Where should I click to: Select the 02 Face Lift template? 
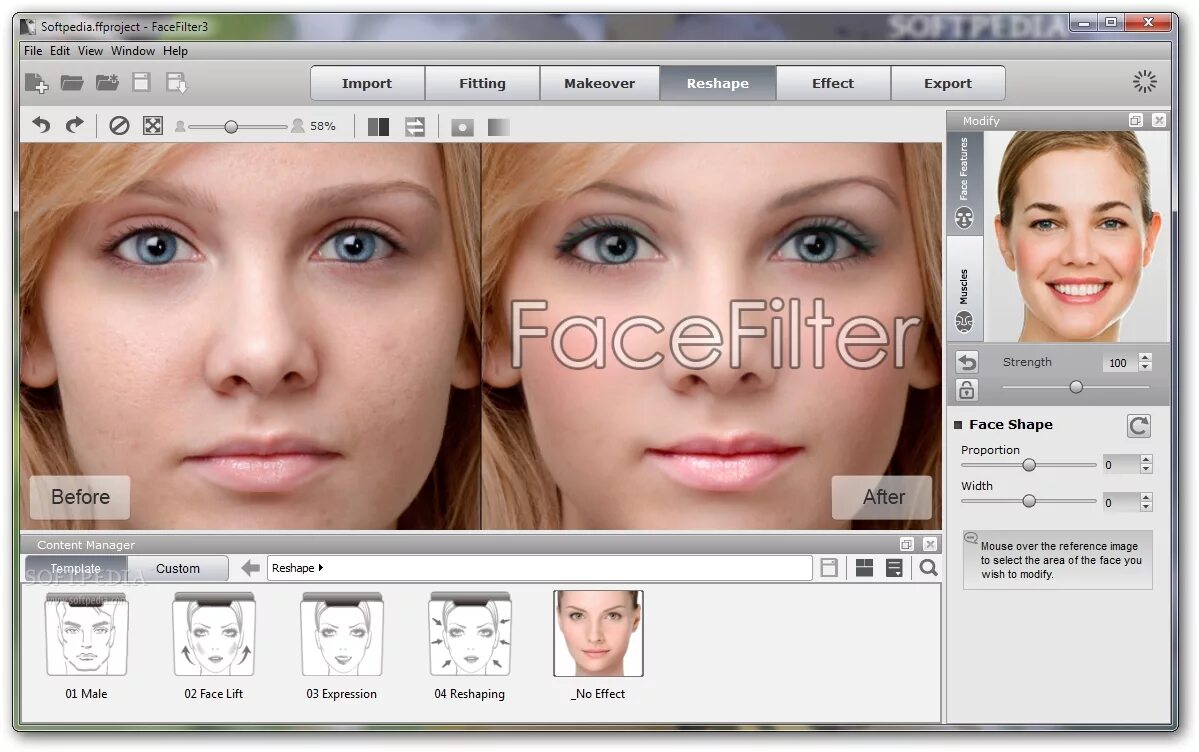[x=213, y=646]
